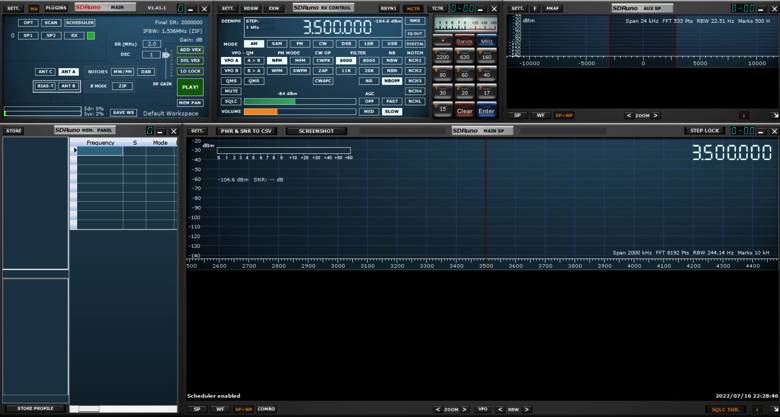Select the 15 band key on keypad

point(442,109)
